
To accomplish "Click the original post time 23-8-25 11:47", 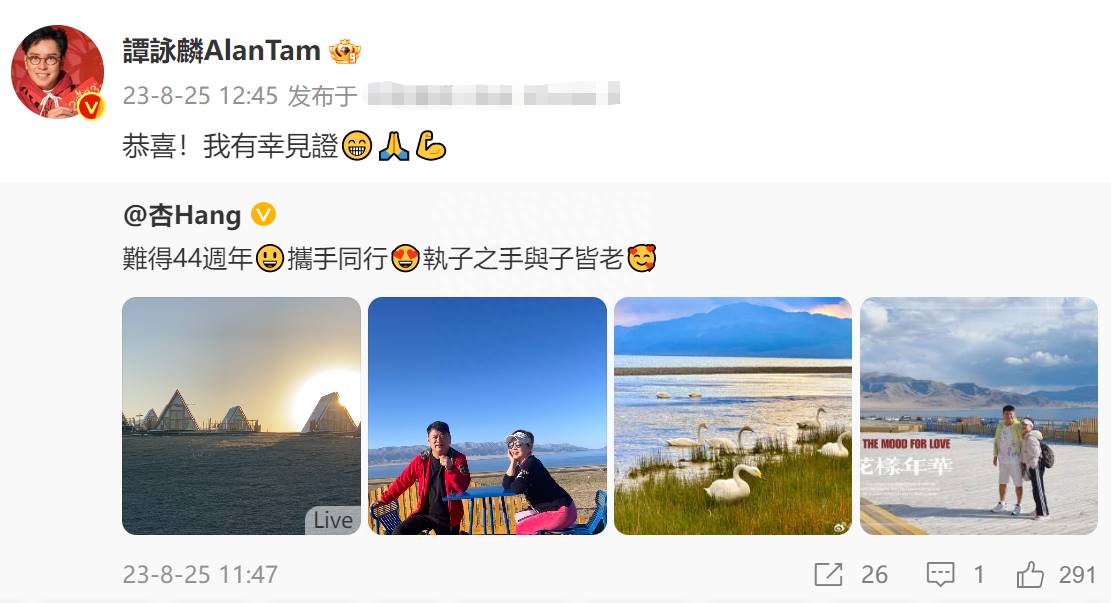I will [201, 574].
